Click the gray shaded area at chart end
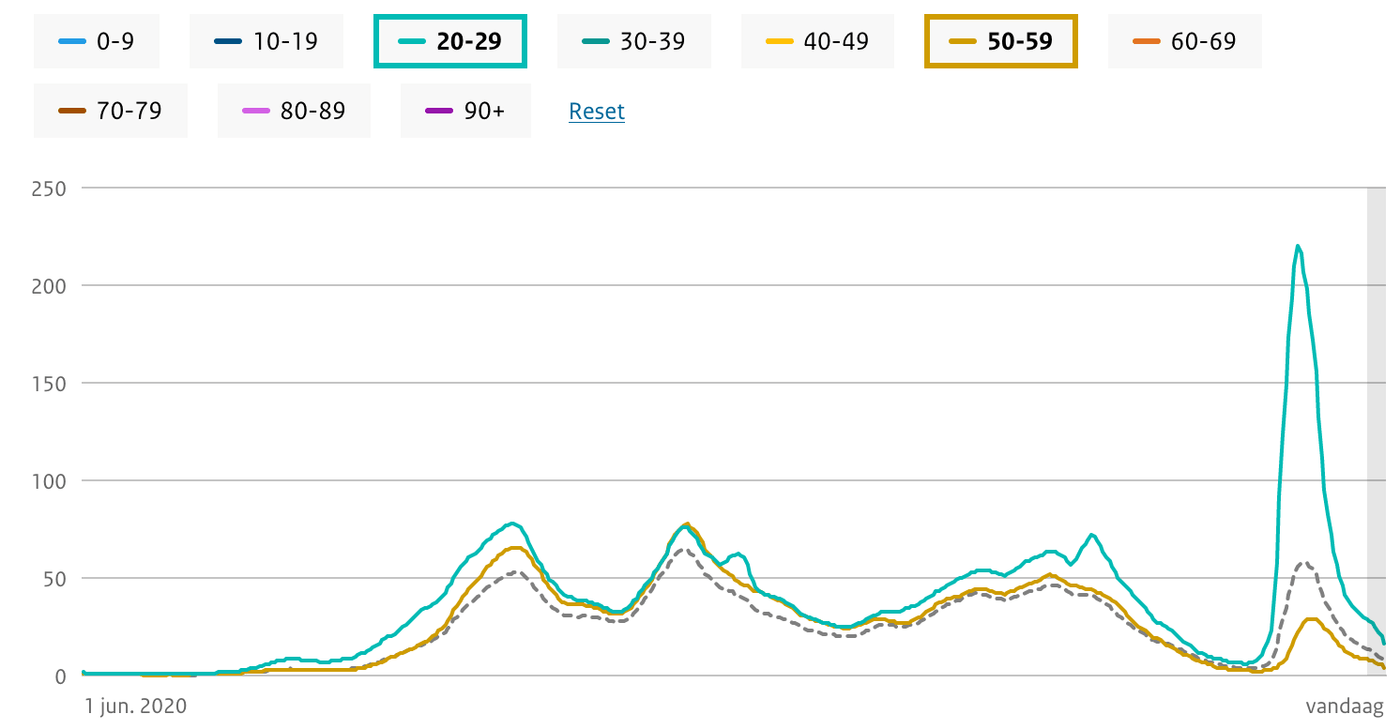 pyautogui.click(x=1377, y=431)
